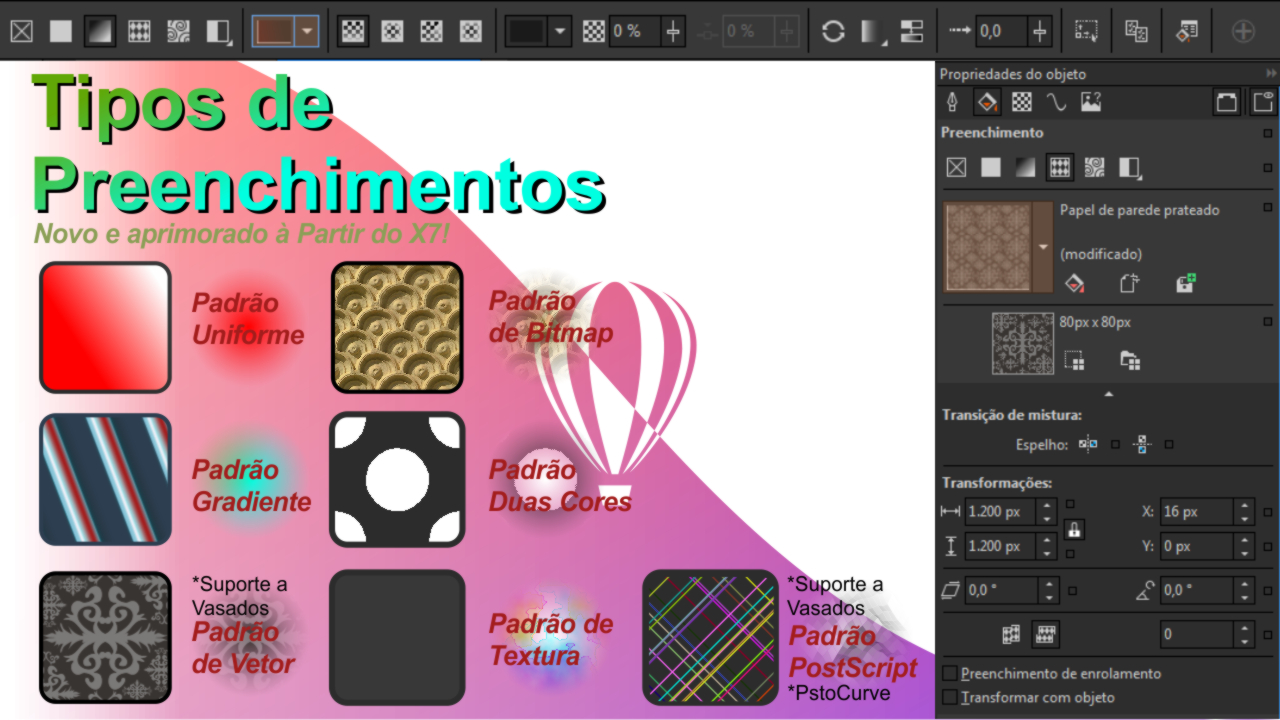The image size is (1280, 720).
Task: Choose the No fill icon in Preenchimento panel
Action: click(x=955, y=167)
